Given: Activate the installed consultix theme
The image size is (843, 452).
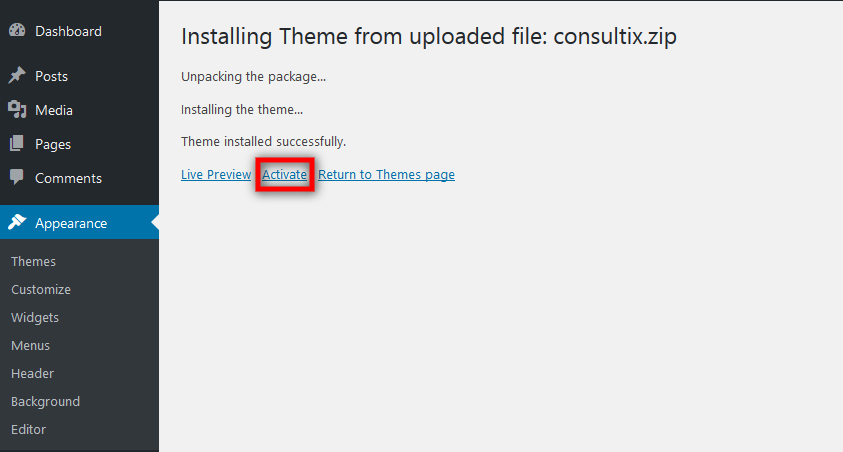Looking at the screenshot, I should [x=285, y=174].
